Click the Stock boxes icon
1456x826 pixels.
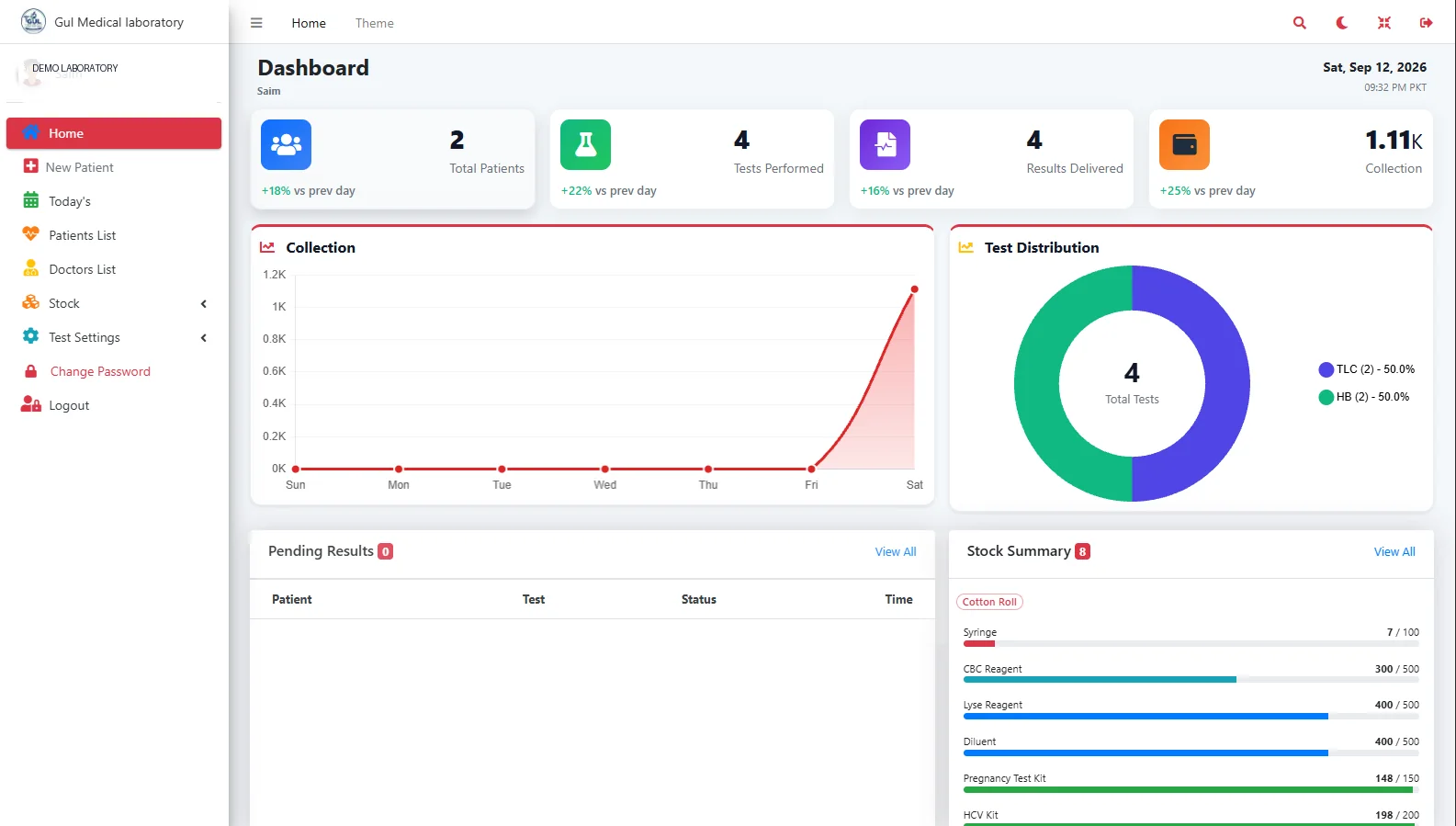tap(30, 302)
